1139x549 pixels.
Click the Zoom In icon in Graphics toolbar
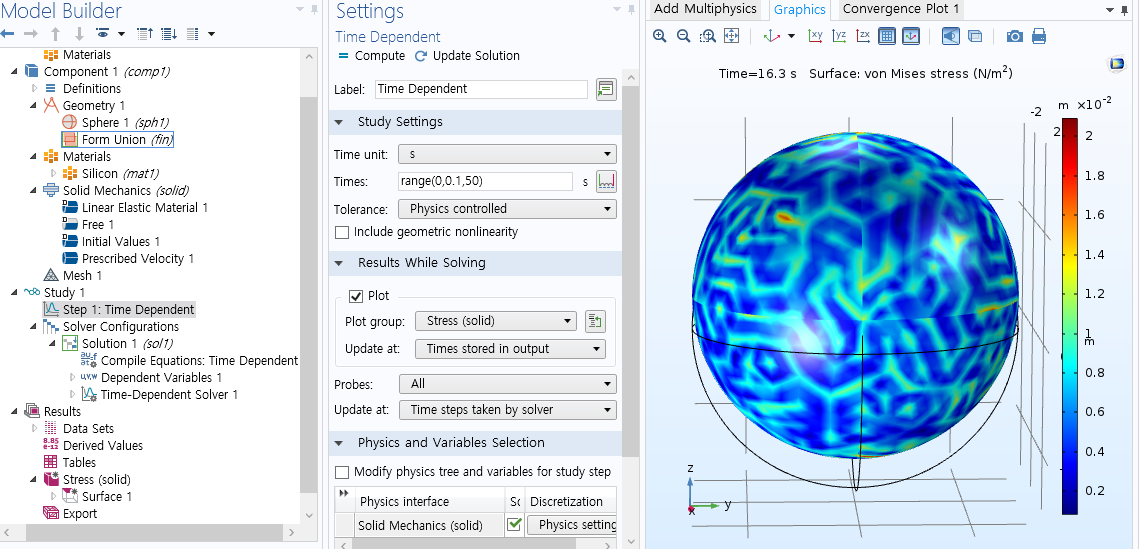pos(660,36)
